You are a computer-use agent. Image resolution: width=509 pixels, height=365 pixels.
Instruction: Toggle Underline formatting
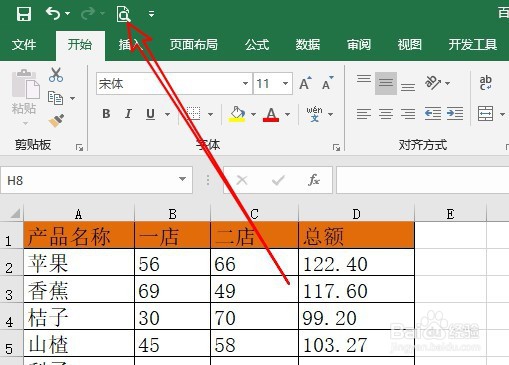[x=151, y=114]
